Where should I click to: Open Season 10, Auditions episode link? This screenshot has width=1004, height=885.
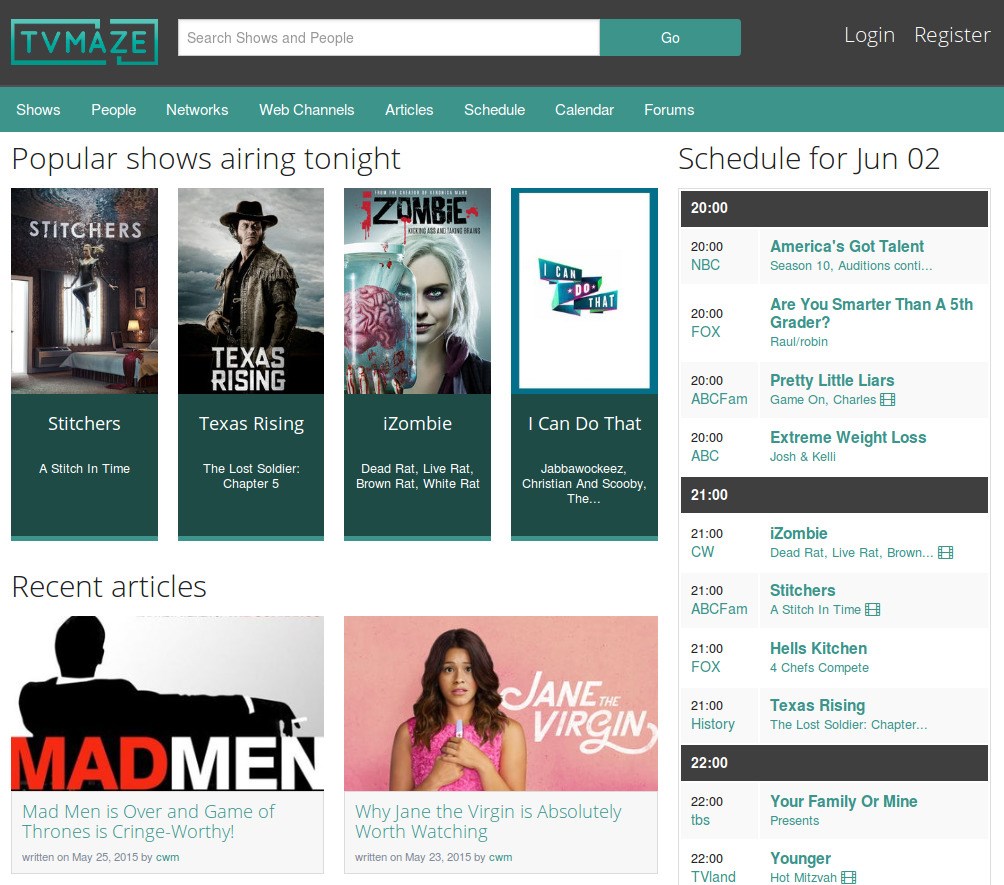coord(851,266)
